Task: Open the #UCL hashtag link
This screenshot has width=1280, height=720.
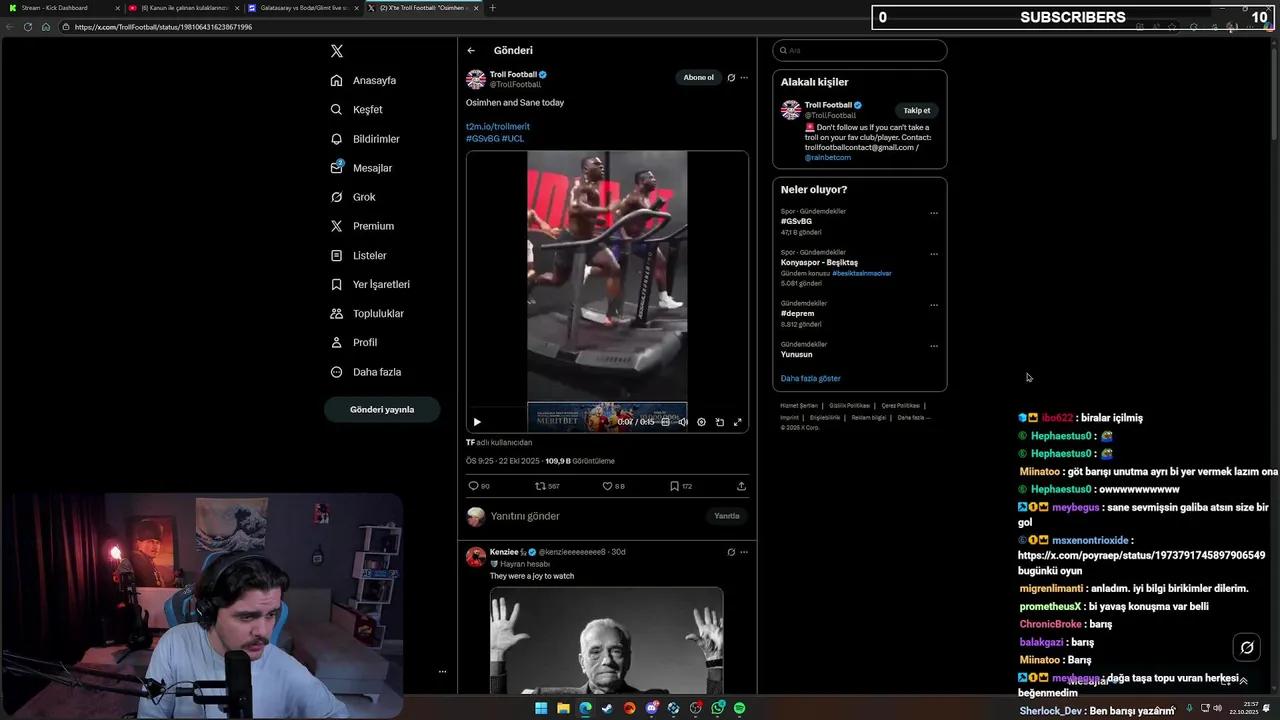Action: 513,138
